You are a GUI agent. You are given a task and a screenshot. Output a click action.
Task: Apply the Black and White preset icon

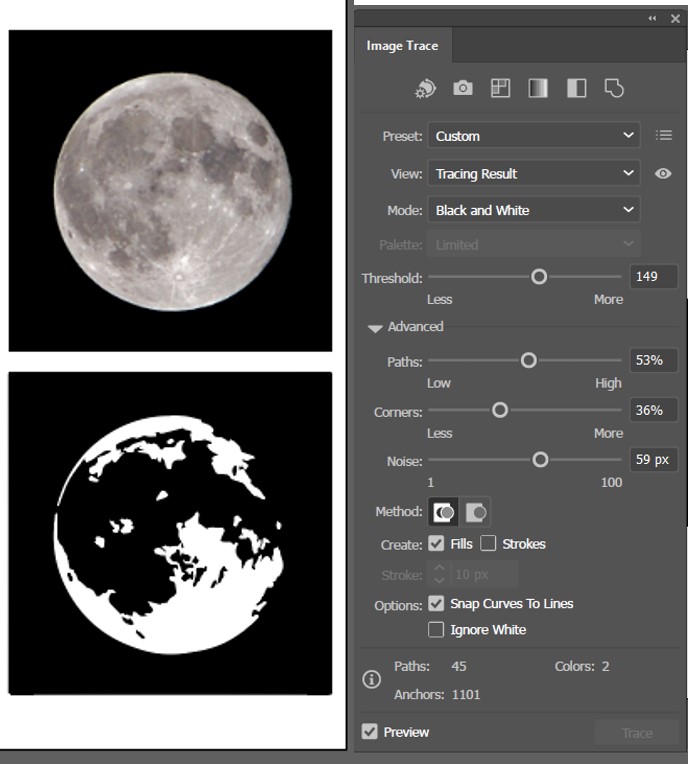[x=576, y=88]
